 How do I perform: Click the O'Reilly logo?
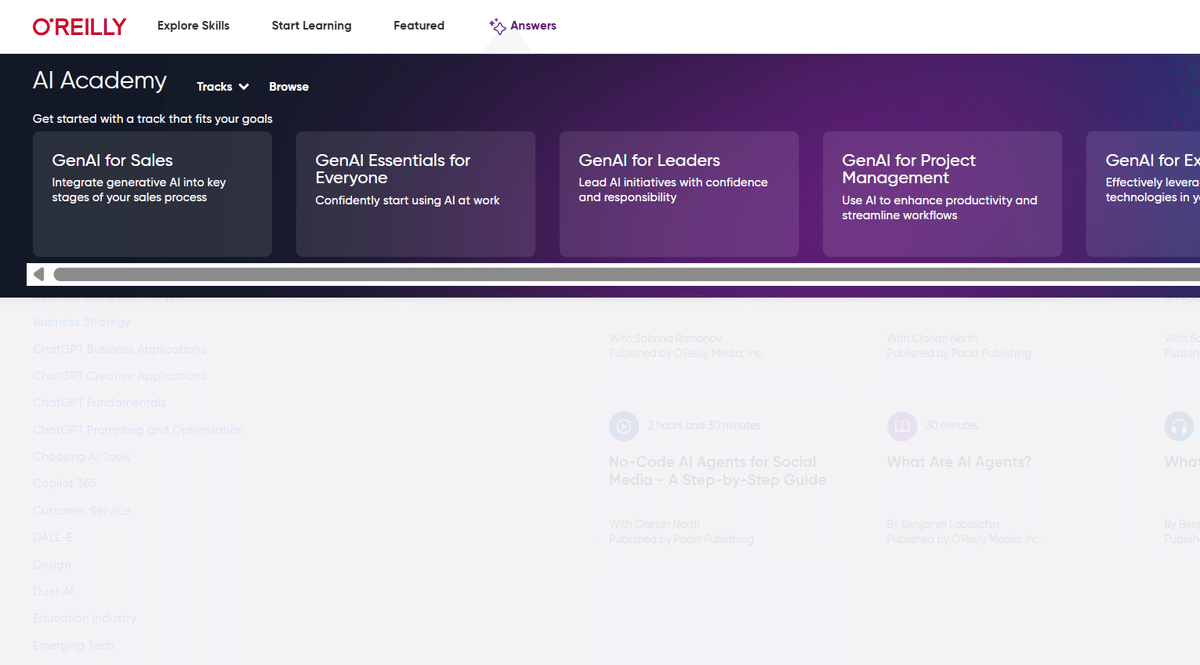point(79,26)
